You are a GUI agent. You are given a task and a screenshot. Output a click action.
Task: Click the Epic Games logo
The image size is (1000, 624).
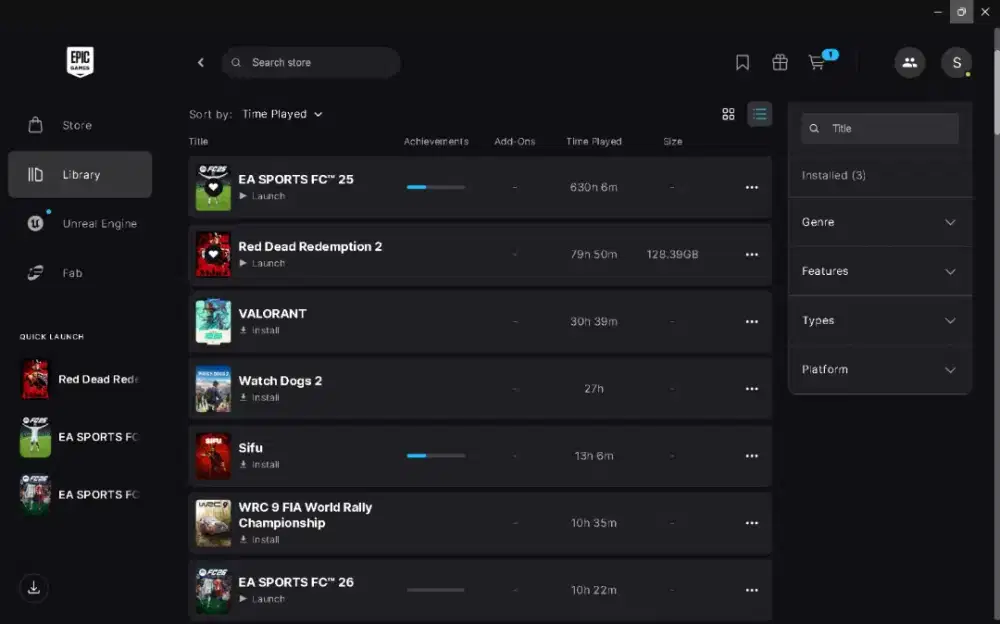(x=80, y=62)
